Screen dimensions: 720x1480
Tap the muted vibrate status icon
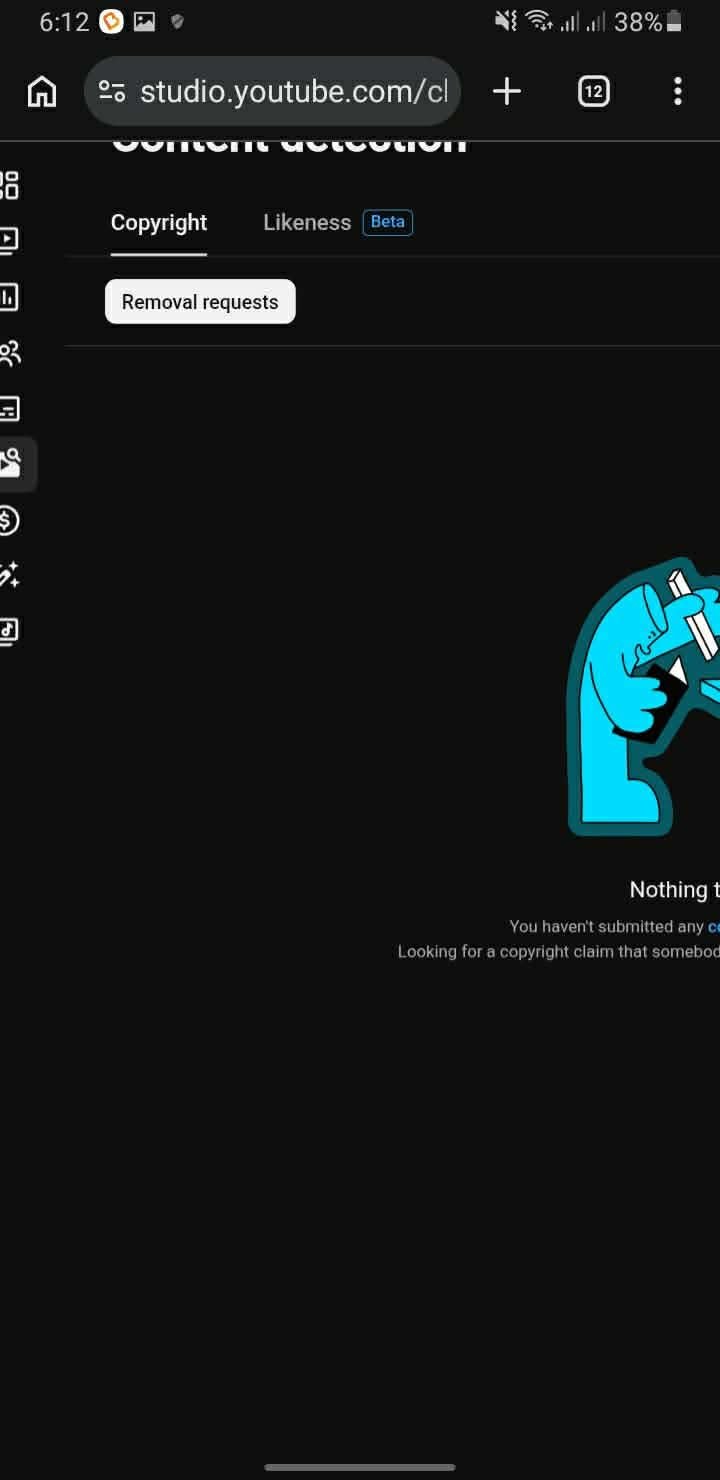click(x=506, y=21)
